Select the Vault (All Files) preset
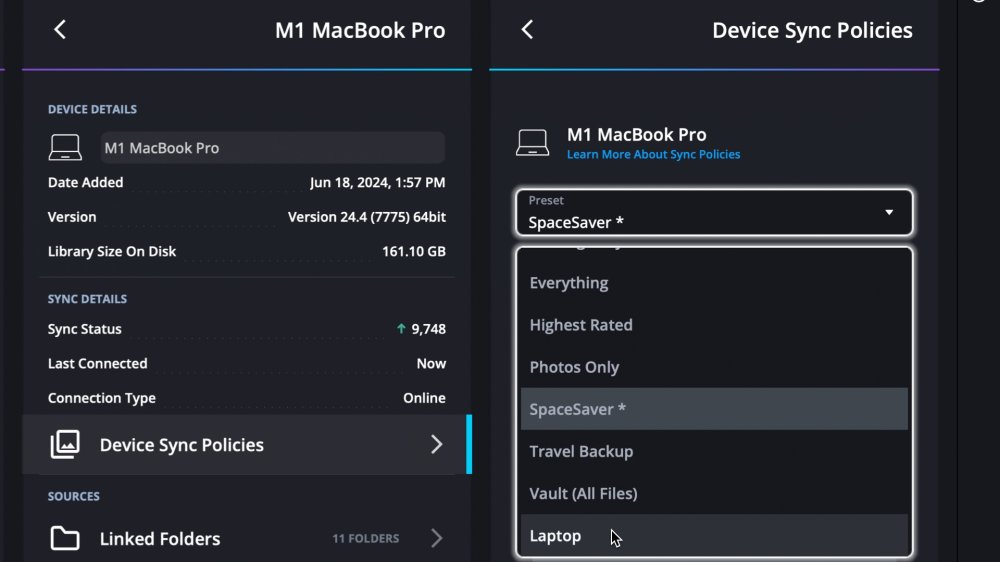The width and height of the screenshot is (1000, 562). point(583,493)
